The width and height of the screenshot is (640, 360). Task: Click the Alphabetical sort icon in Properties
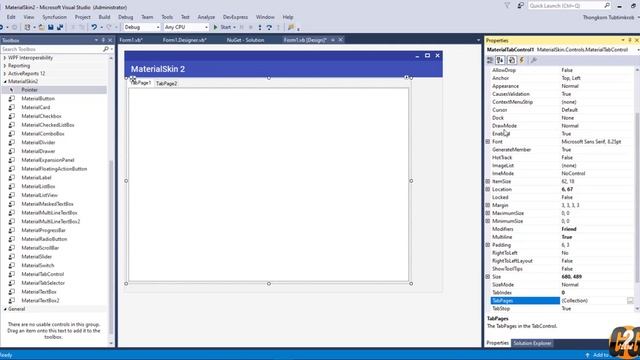tap(500, 60)
